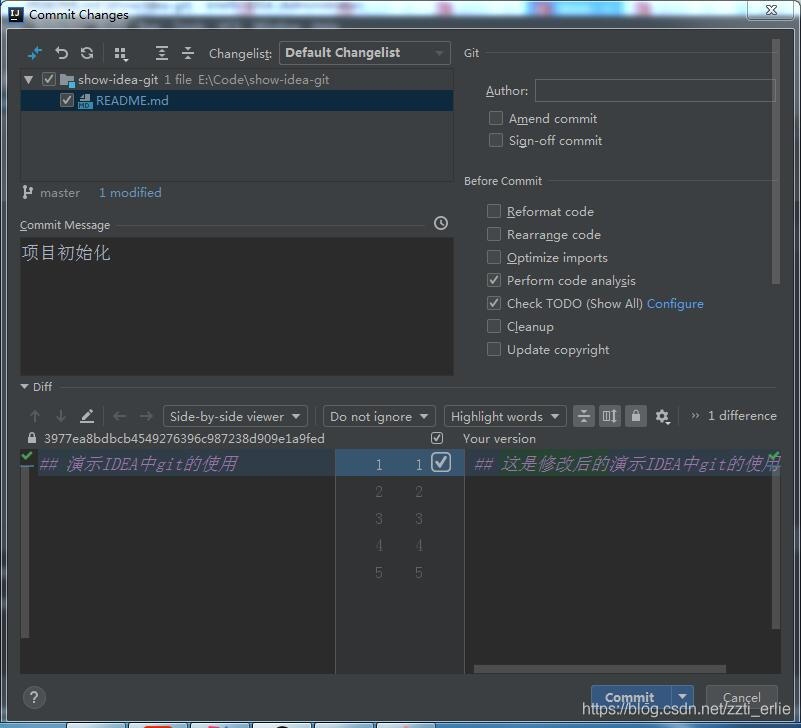Tick the Reformat code checkbox
Image resolution: width=801 pixels, height=728 pixels.
(x=494, y=212)
